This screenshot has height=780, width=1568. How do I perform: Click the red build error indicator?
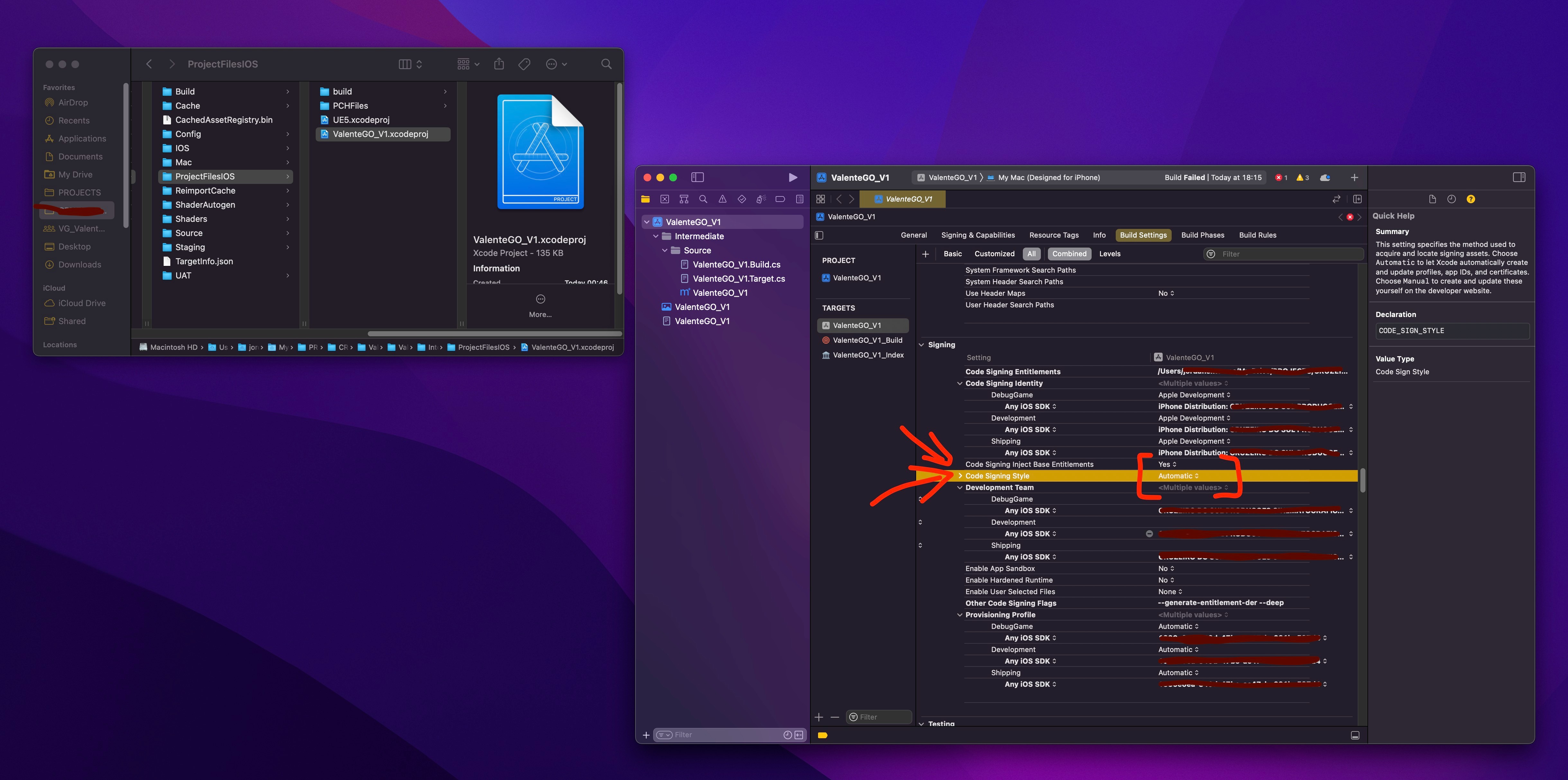[1281, 178]
